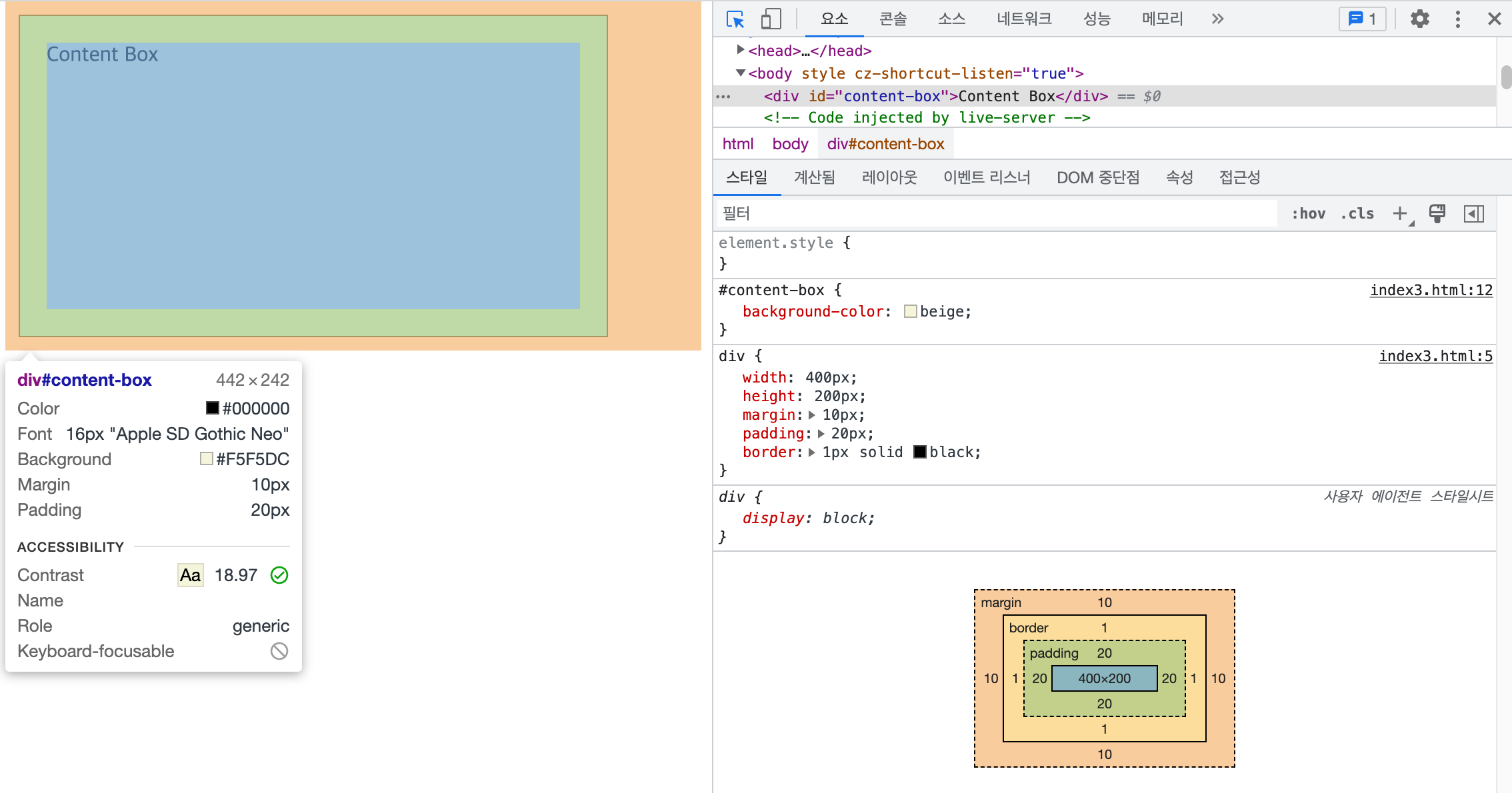Click the issues counter message badge
Screen dimensions: 1512x793
click(1362, 19)
